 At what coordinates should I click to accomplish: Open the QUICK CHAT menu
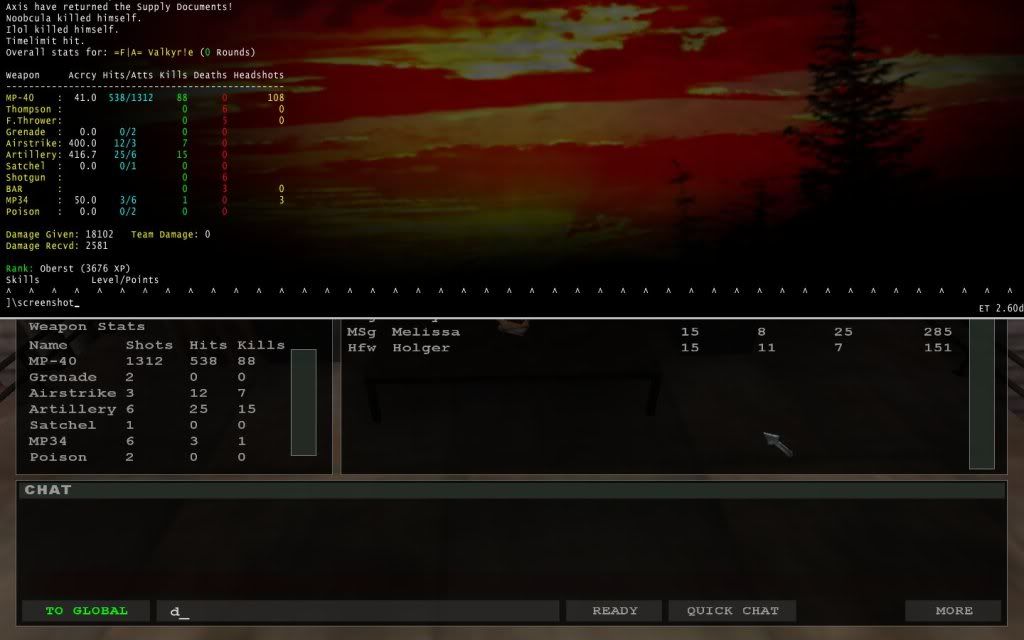coord(732,611)
